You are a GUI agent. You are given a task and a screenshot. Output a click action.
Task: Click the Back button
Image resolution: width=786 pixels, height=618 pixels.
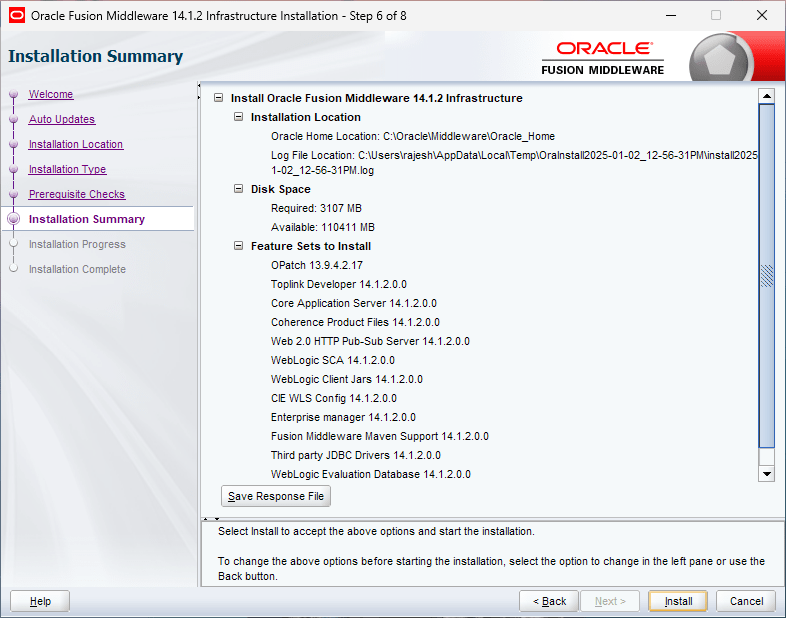pos(549,601)
